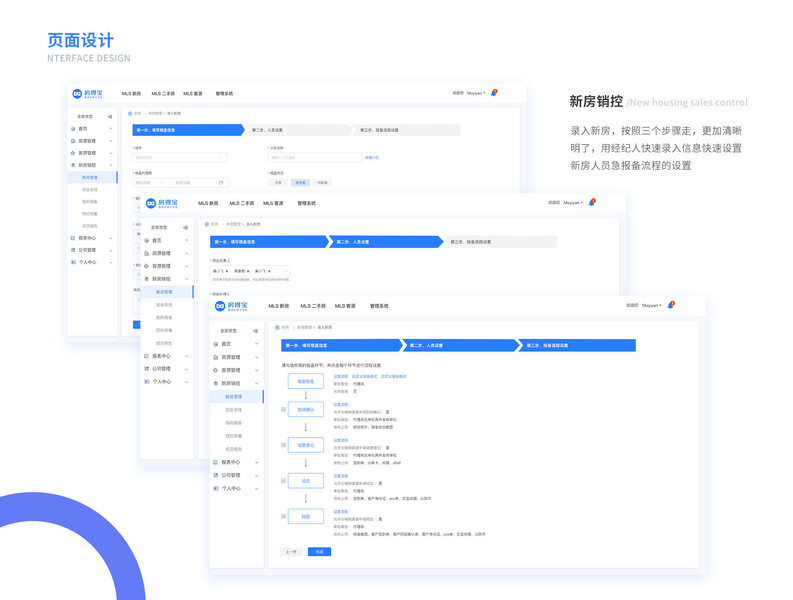The width and height of the screenshot is (793, 600).
Task: Click the date range field in the back window
Action: pyautogui.click(x=180, y=183)
